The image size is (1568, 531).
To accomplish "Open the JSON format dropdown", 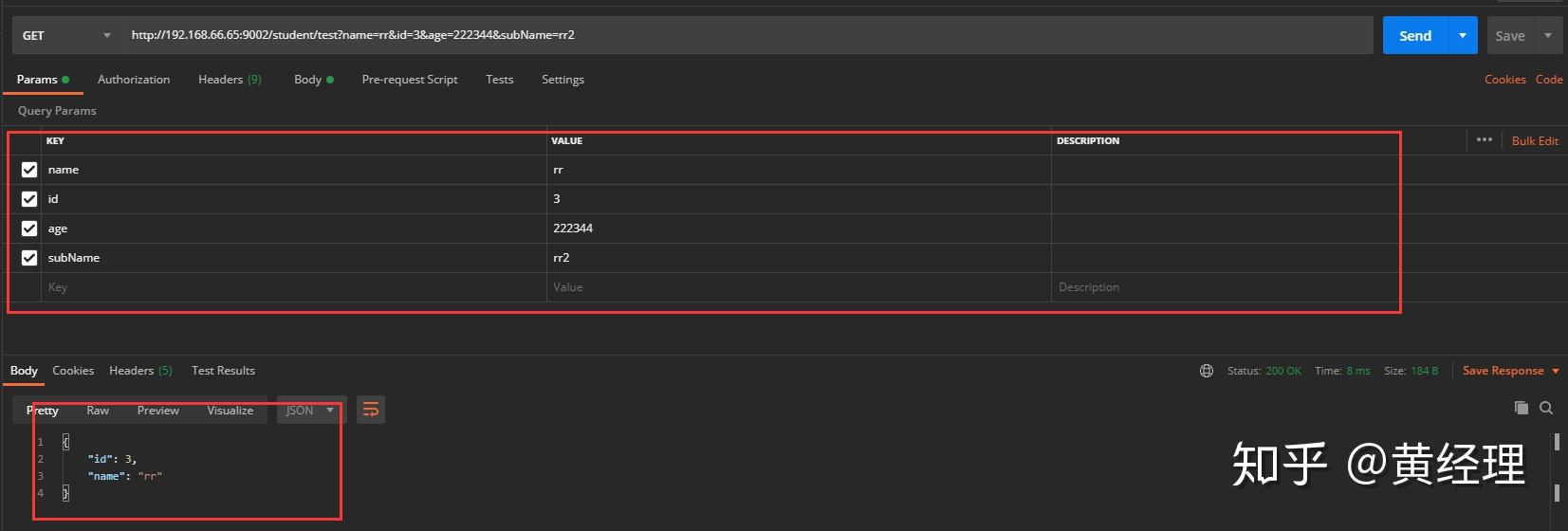I will 311,411.
